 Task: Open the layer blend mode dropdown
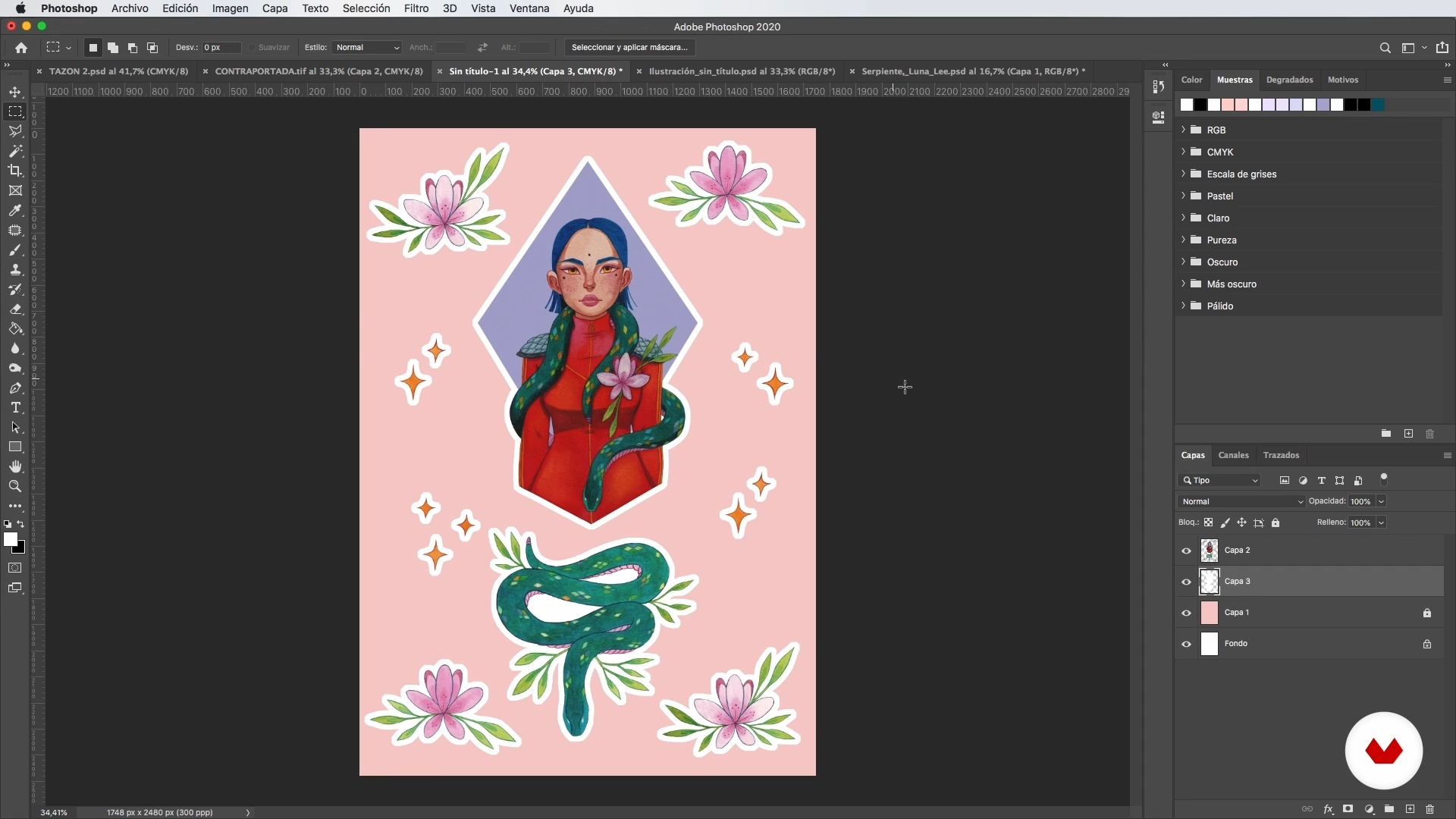click(x=1241, y=501)
